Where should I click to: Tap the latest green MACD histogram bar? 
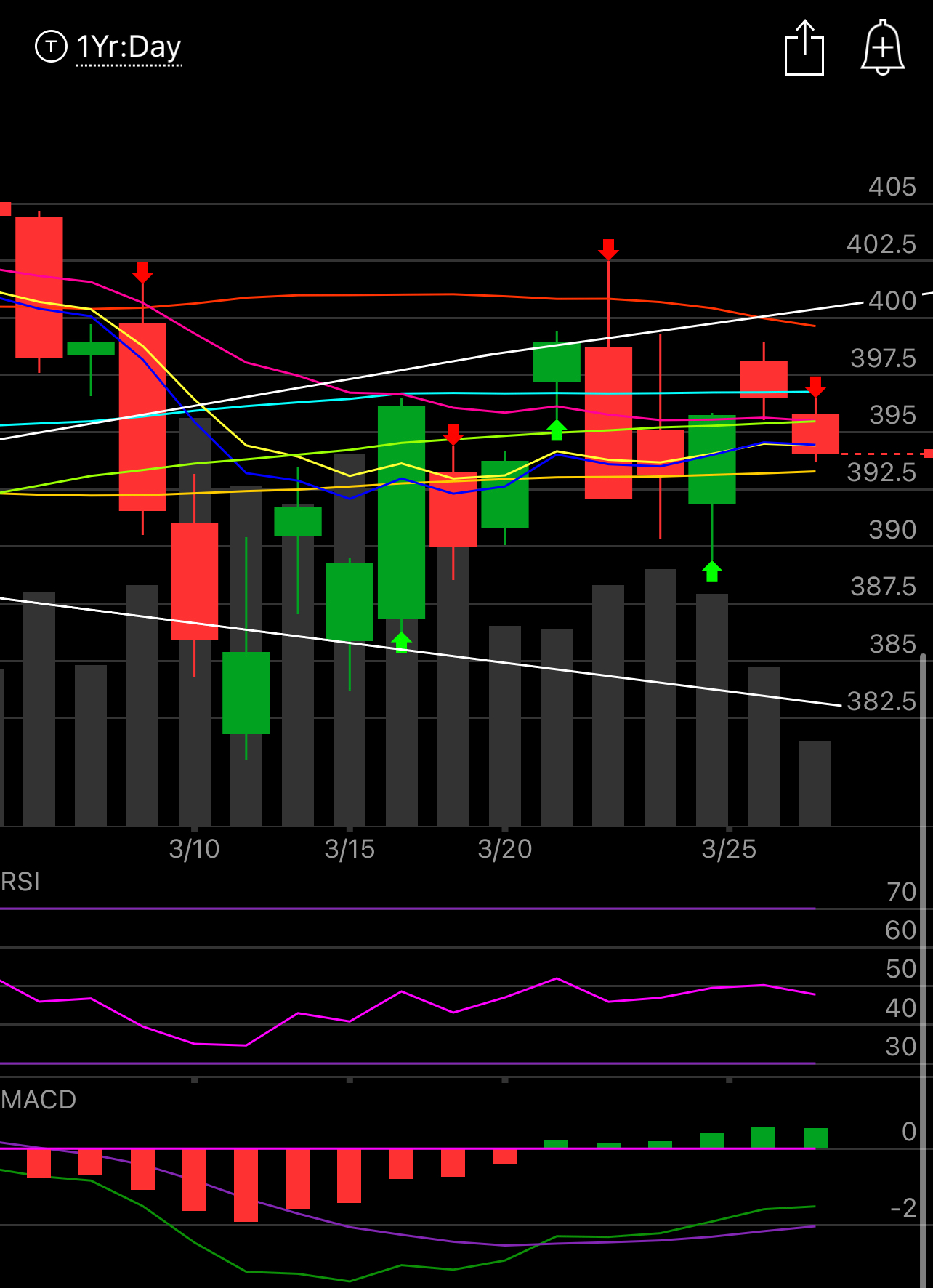coord(815,1138)
